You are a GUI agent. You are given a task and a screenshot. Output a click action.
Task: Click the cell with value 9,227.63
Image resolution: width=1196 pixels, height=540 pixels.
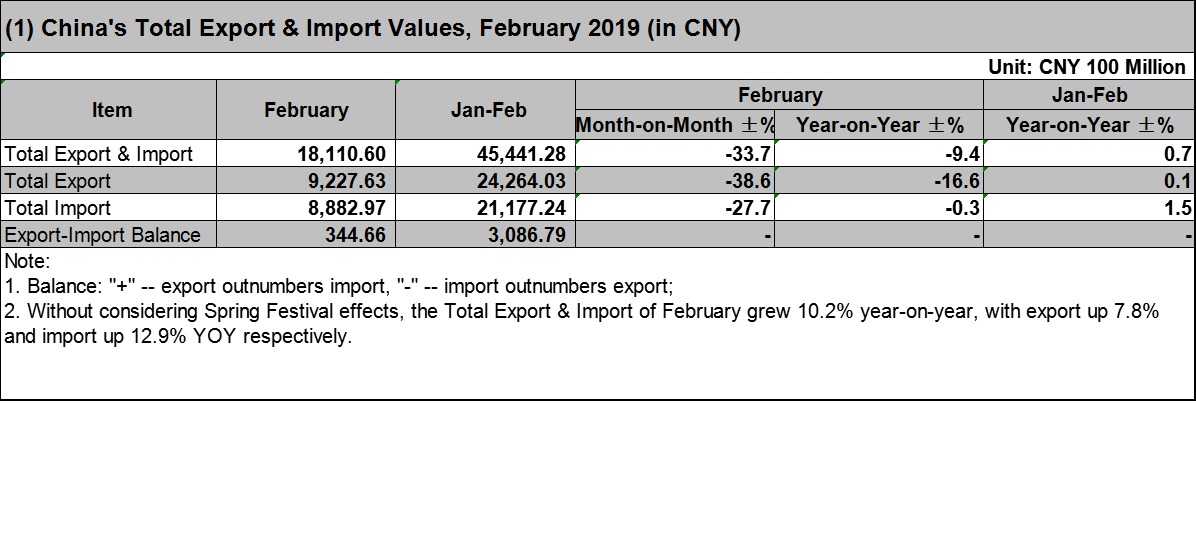[x=307, y=181]
